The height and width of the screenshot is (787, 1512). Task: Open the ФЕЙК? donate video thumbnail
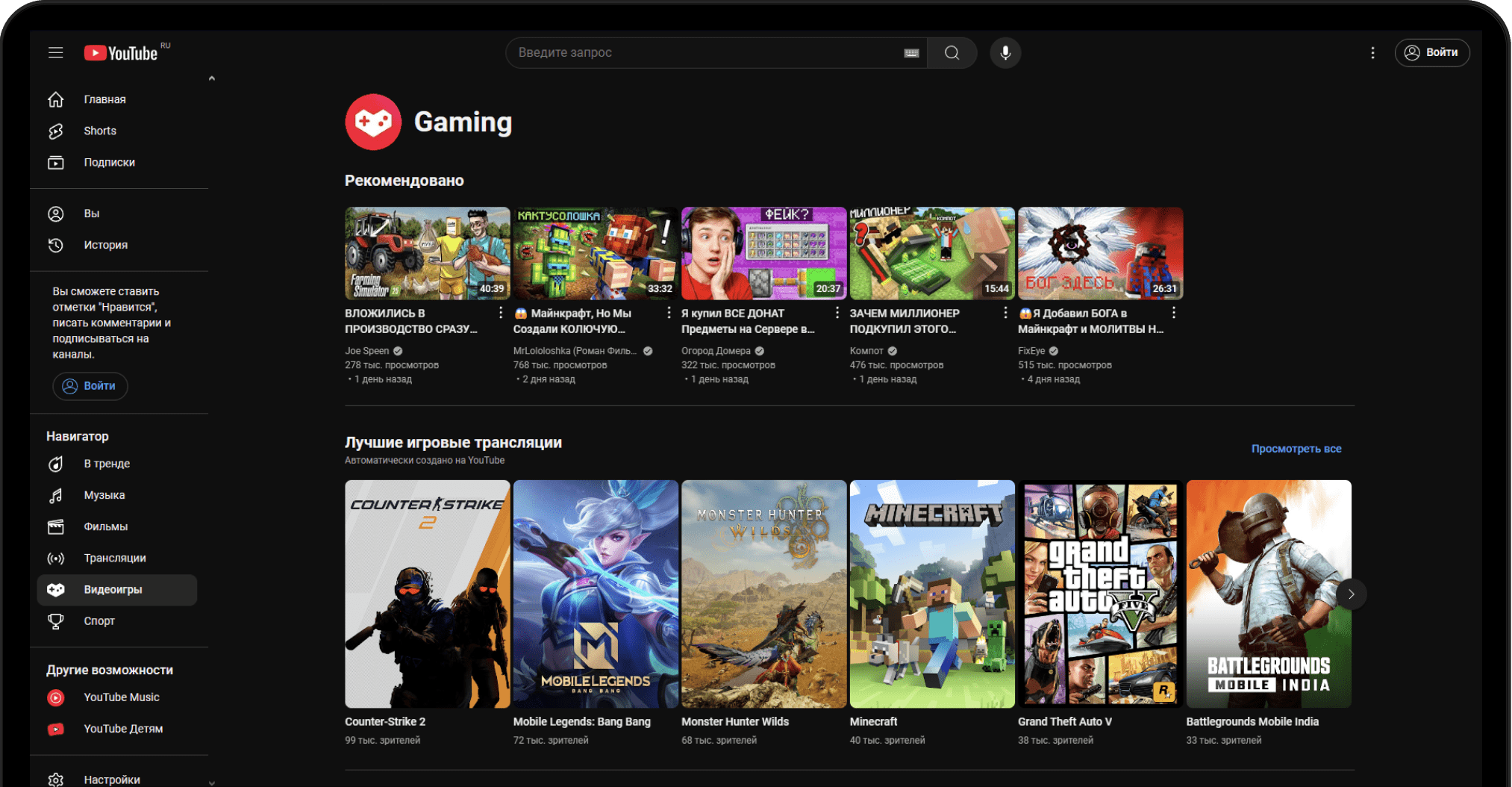tap(764, 253)
